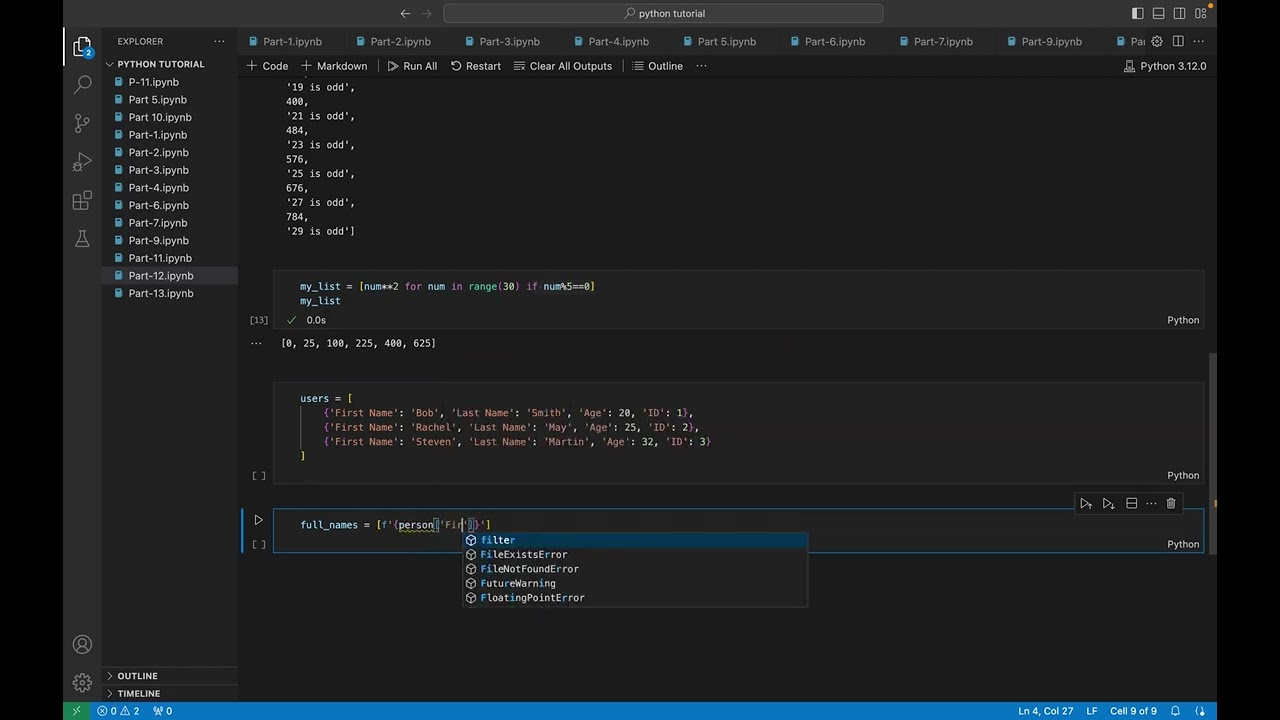Open more editor actions in the tab bar
1280x720 pixels.
(1199, 41)
